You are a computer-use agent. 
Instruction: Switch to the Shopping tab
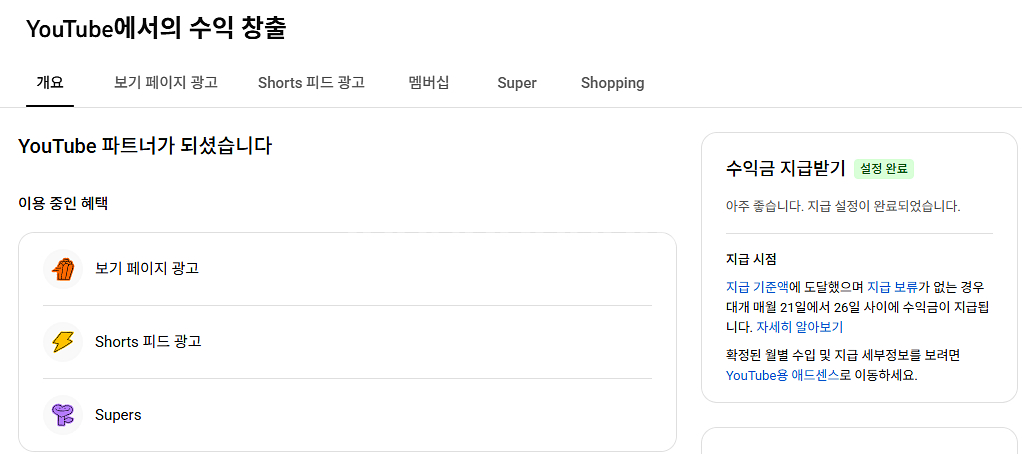click(x=612, y=83)
